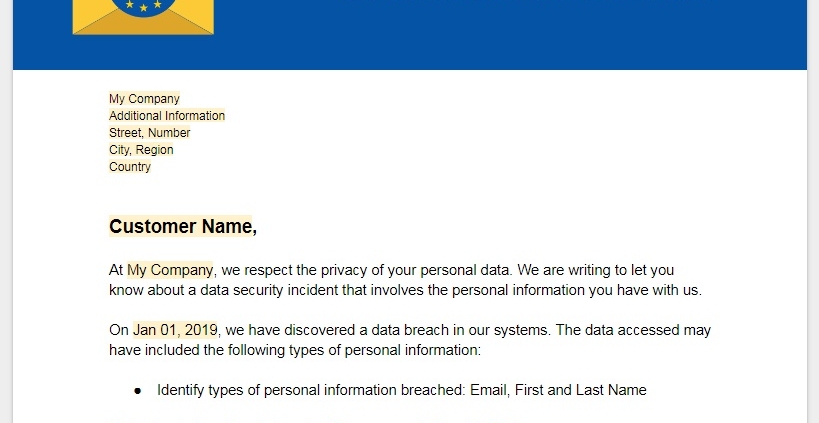Screen dimensions: 819x423
Task: Click the yellow envelope logo icon
Action: (143, 17)
